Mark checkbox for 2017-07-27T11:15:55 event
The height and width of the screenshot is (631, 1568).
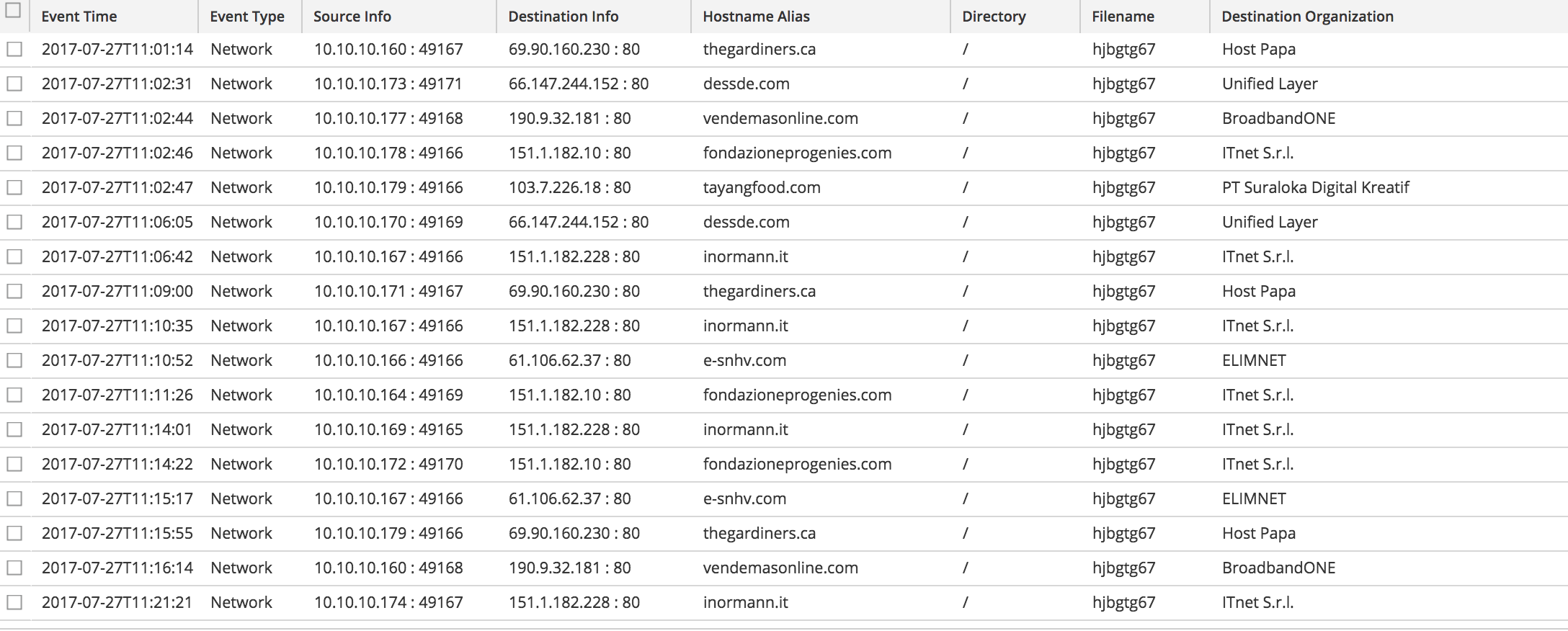click(14, 534)
